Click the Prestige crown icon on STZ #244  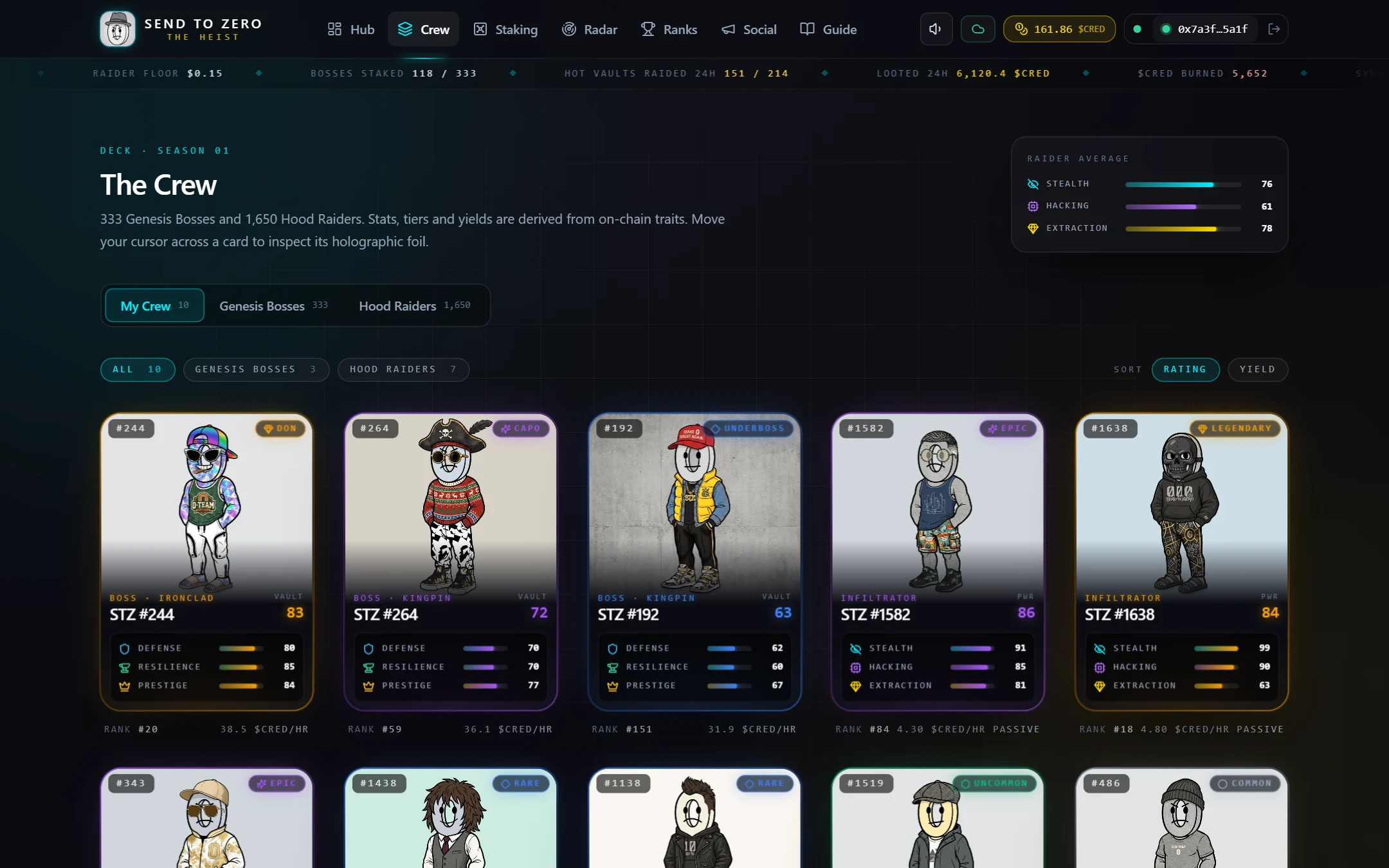pos(125,686)
